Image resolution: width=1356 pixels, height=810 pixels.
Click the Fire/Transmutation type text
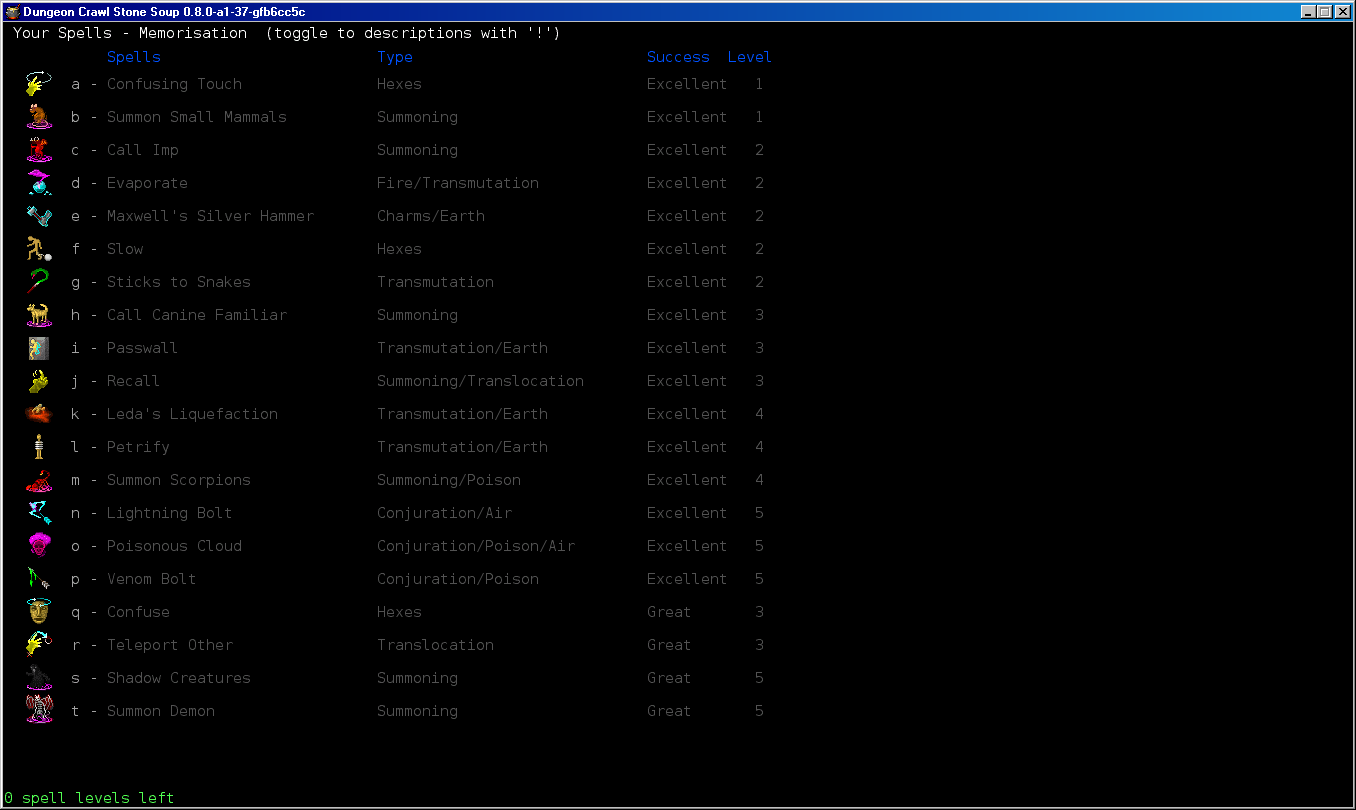point(458,183)
